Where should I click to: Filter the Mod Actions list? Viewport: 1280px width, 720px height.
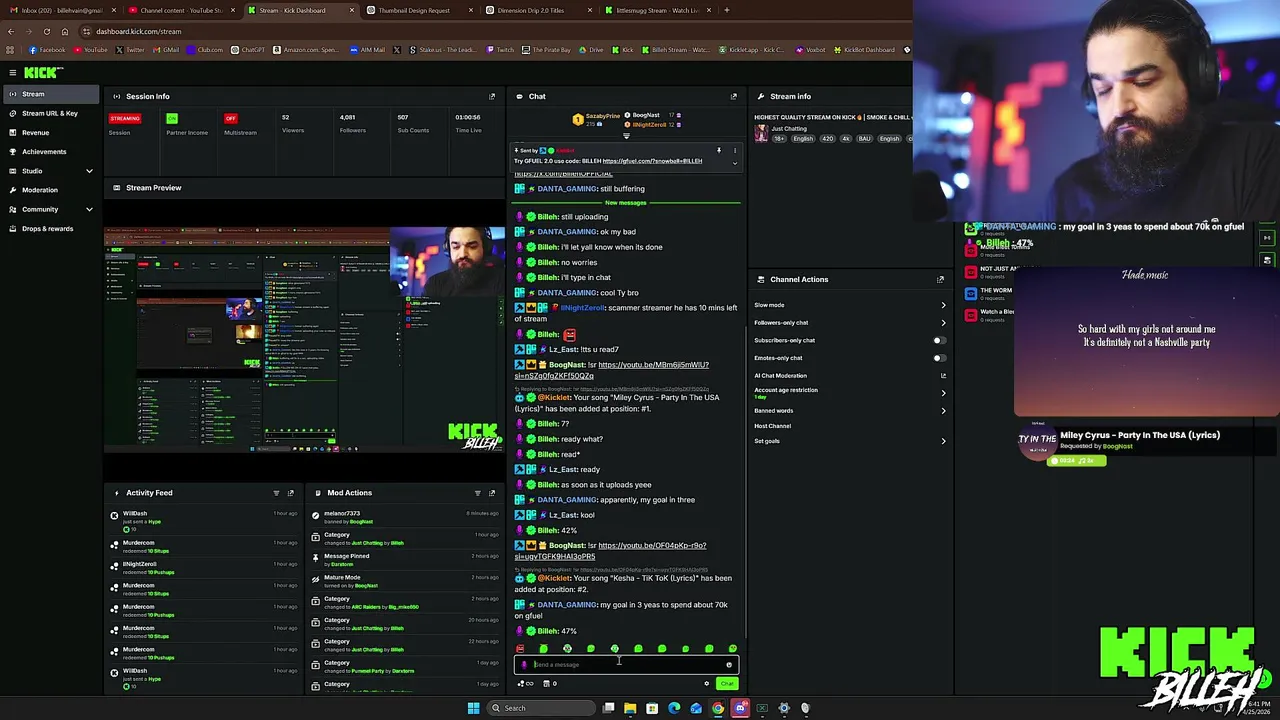[477, 493]
